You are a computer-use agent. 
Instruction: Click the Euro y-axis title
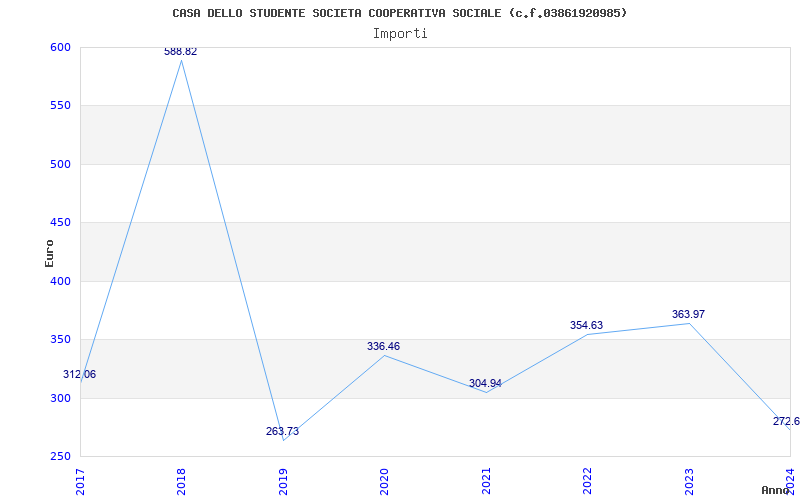pyautogui.click(x=49, y=253)
